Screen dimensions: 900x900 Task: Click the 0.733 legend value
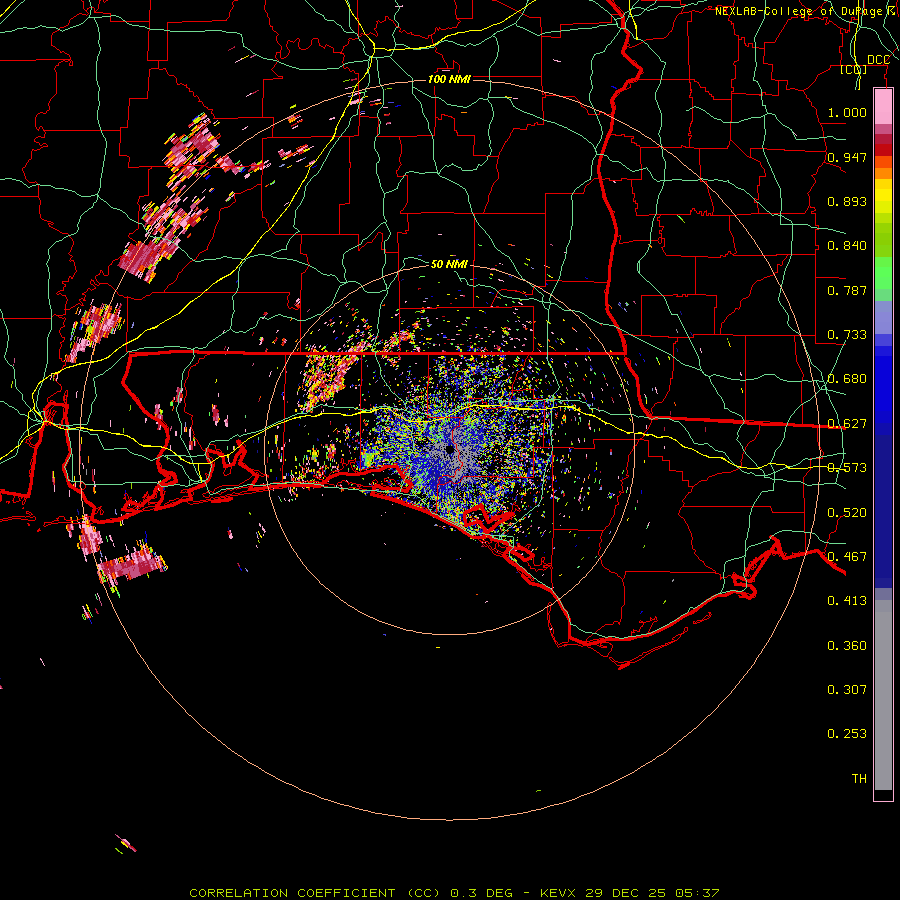pyautogui.click(x=847, y=335)
